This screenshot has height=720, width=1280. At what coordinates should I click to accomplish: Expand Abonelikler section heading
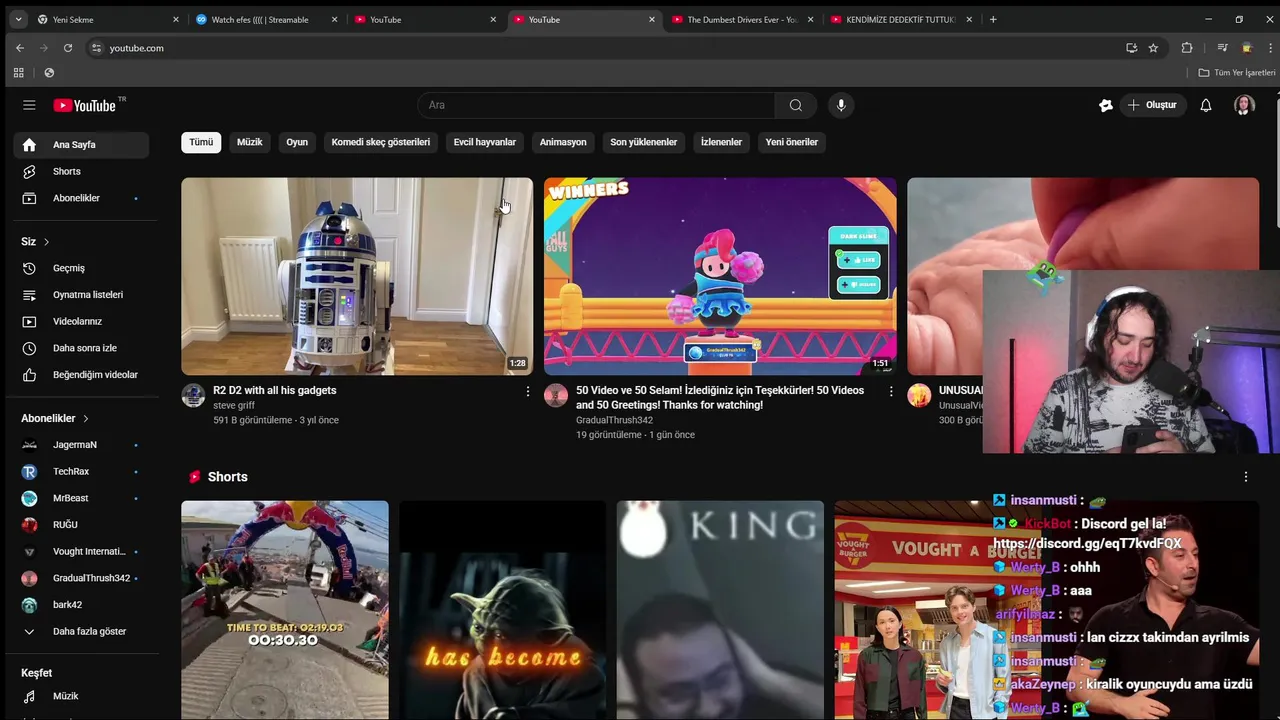[x=55, y=418]
